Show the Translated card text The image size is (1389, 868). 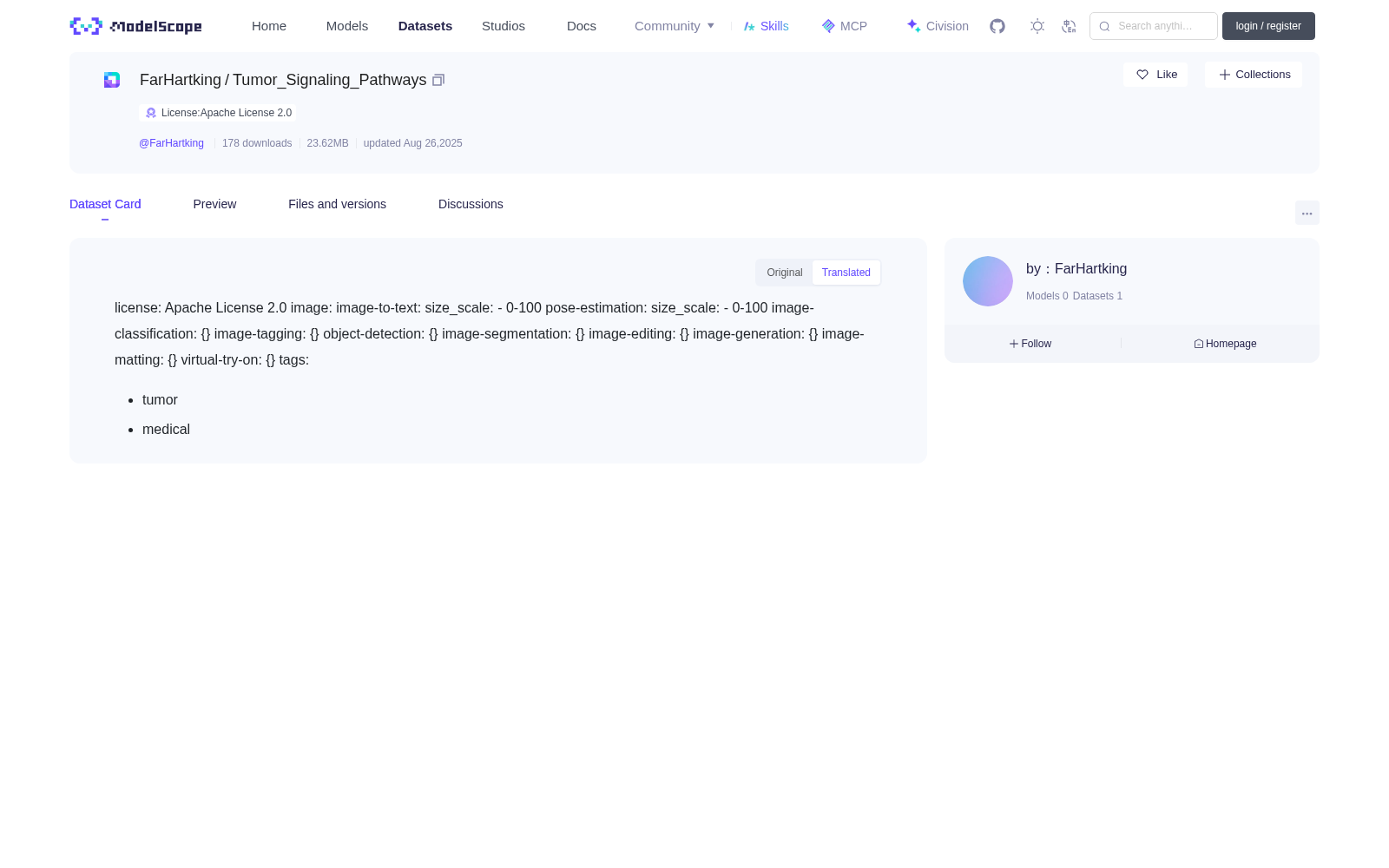[x=846, y=273]
